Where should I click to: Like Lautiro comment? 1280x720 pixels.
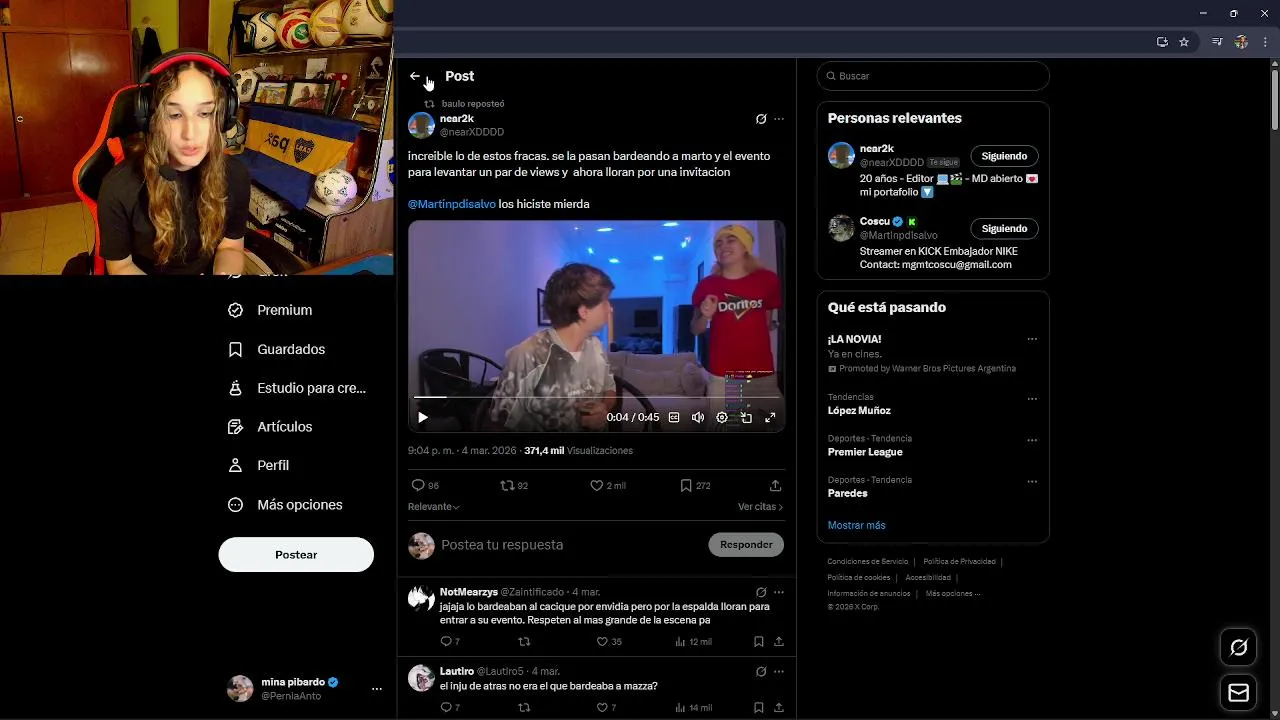point(606,708)
